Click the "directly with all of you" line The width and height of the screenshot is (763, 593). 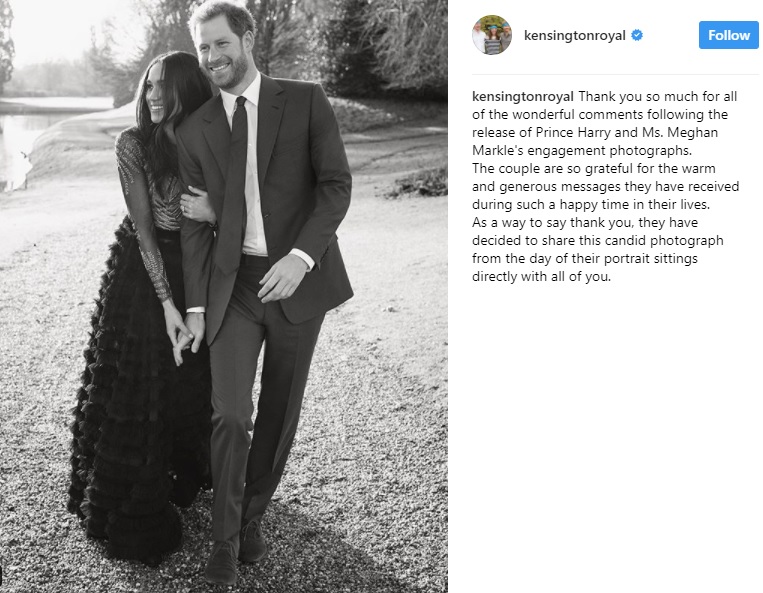[x=541, y=276]
